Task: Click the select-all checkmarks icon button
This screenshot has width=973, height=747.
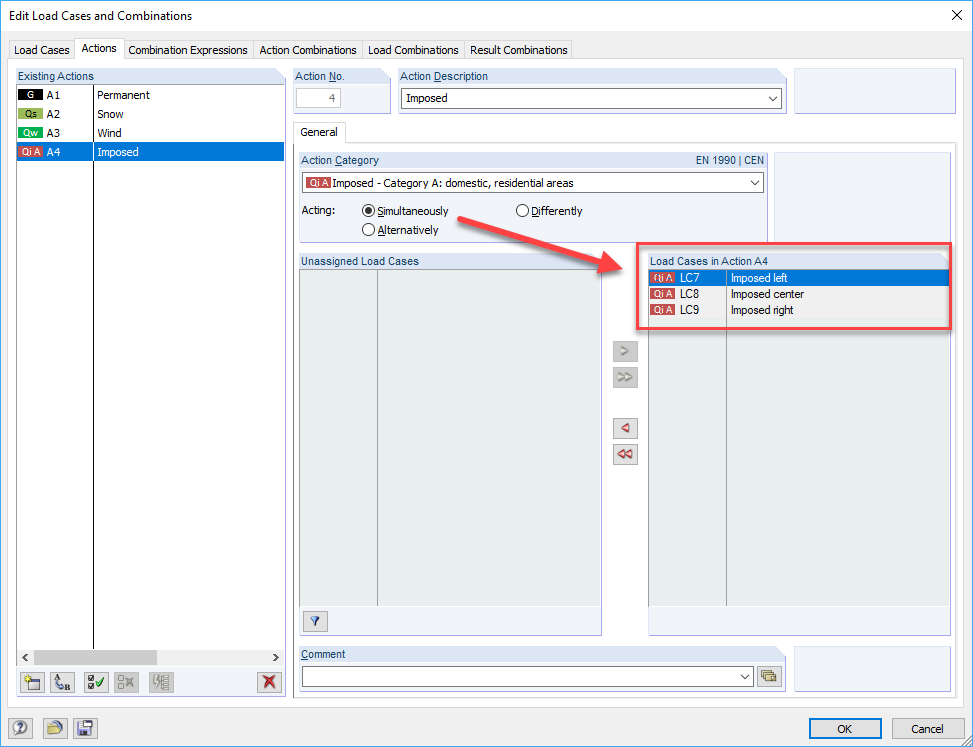Action: 97,682
